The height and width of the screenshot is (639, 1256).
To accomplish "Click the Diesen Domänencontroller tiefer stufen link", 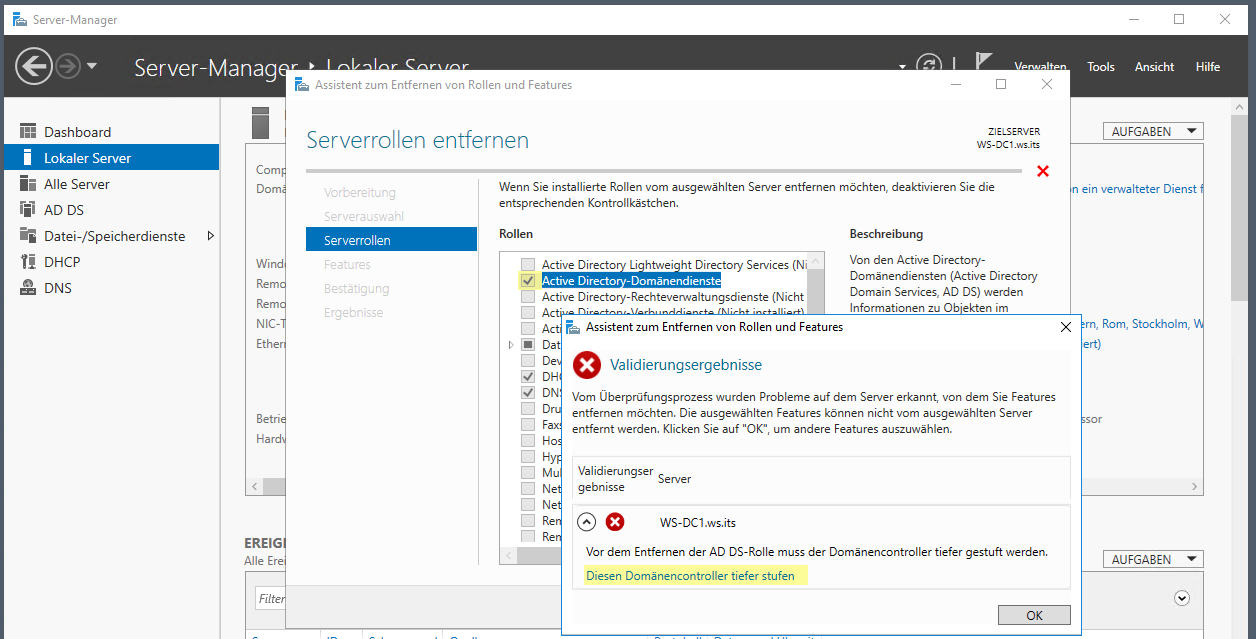I will click(690, 576).
